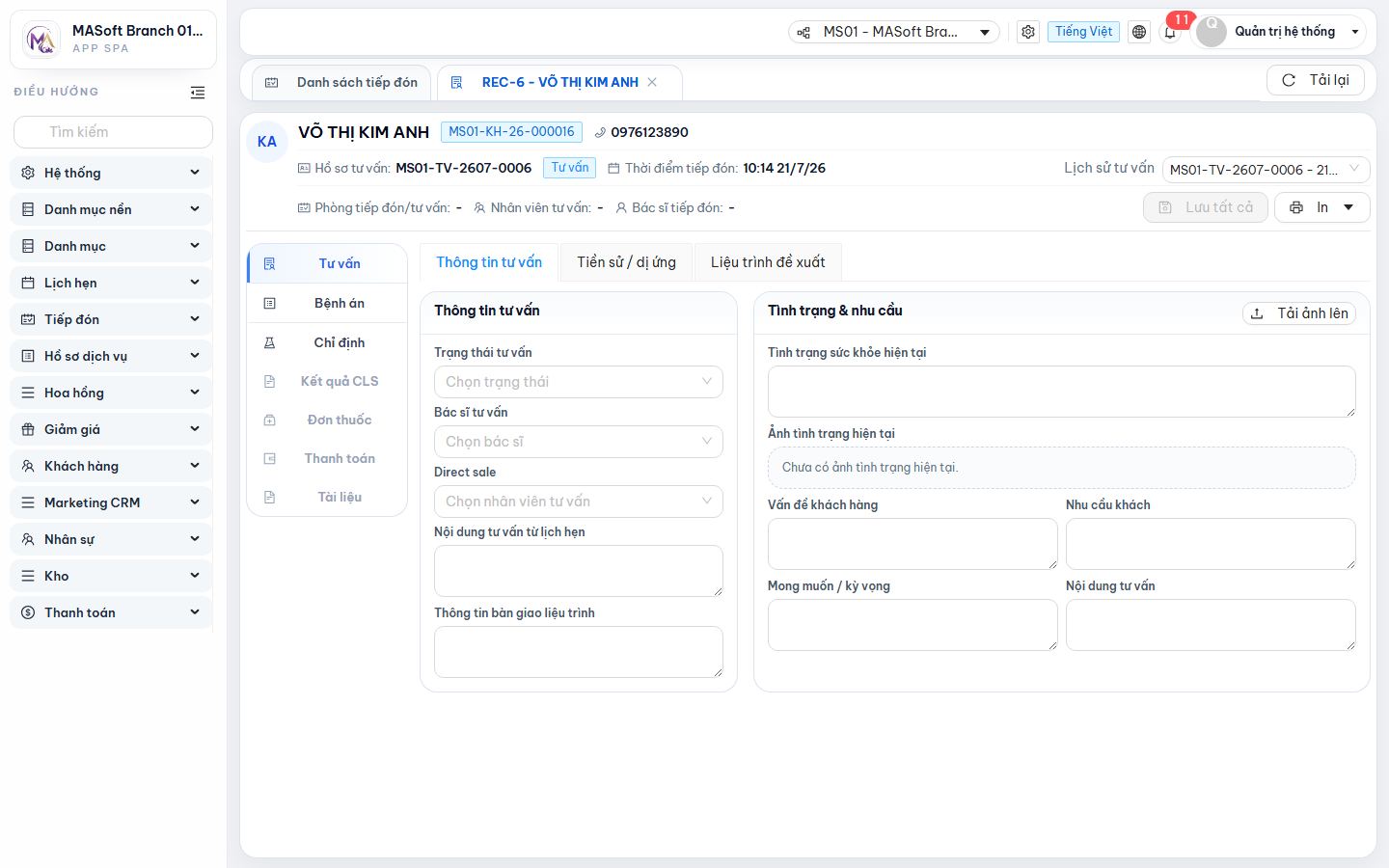Click the Tài liệu file icon
The height and width of the screenshot is (868, 1389).
pos(270,497)
